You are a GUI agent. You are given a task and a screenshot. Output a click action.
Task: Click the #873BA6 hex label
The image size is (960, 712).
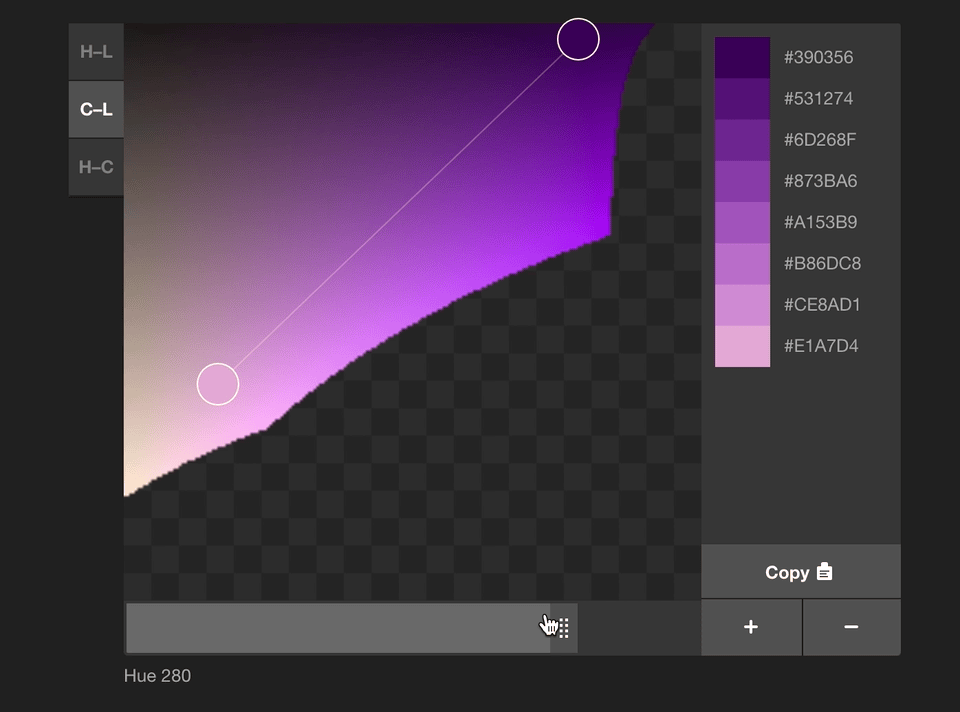820,181
